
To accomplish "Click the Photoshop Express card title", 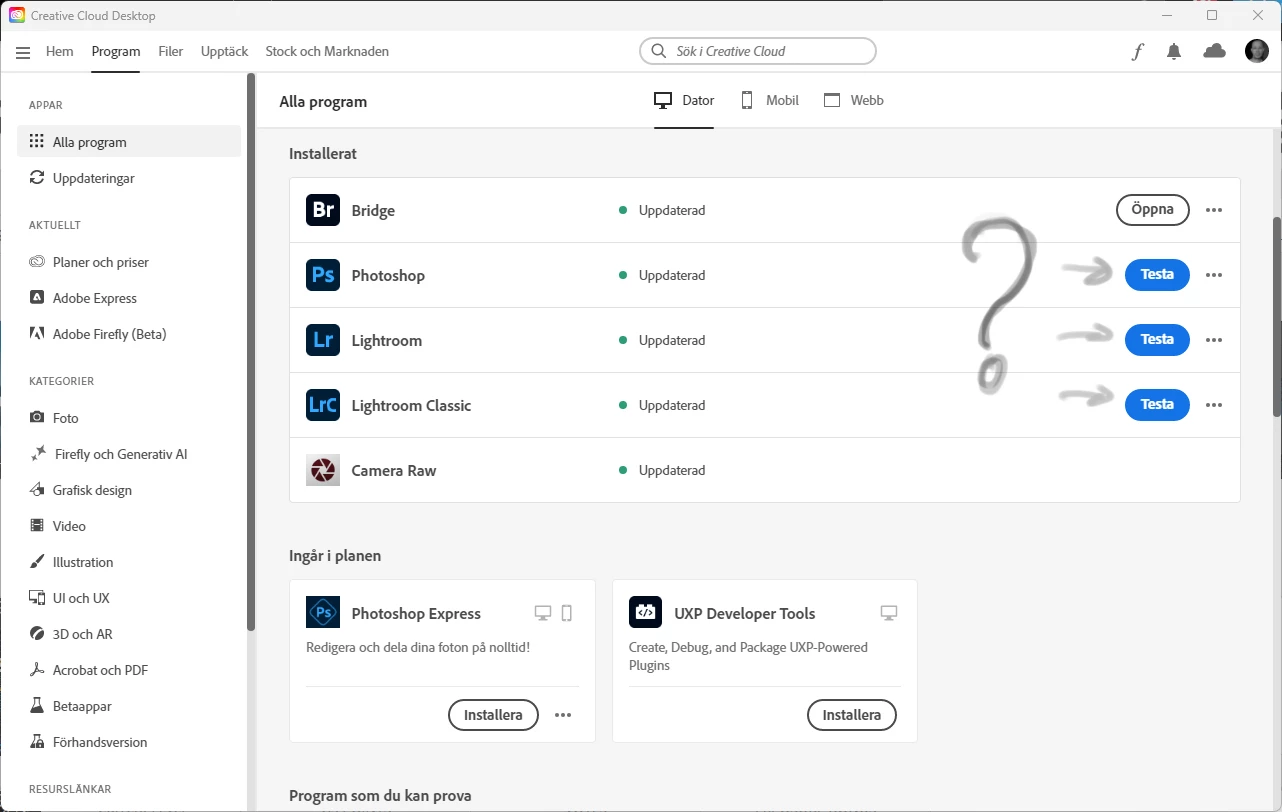I will pyautogui.click(x=416, y=613).
